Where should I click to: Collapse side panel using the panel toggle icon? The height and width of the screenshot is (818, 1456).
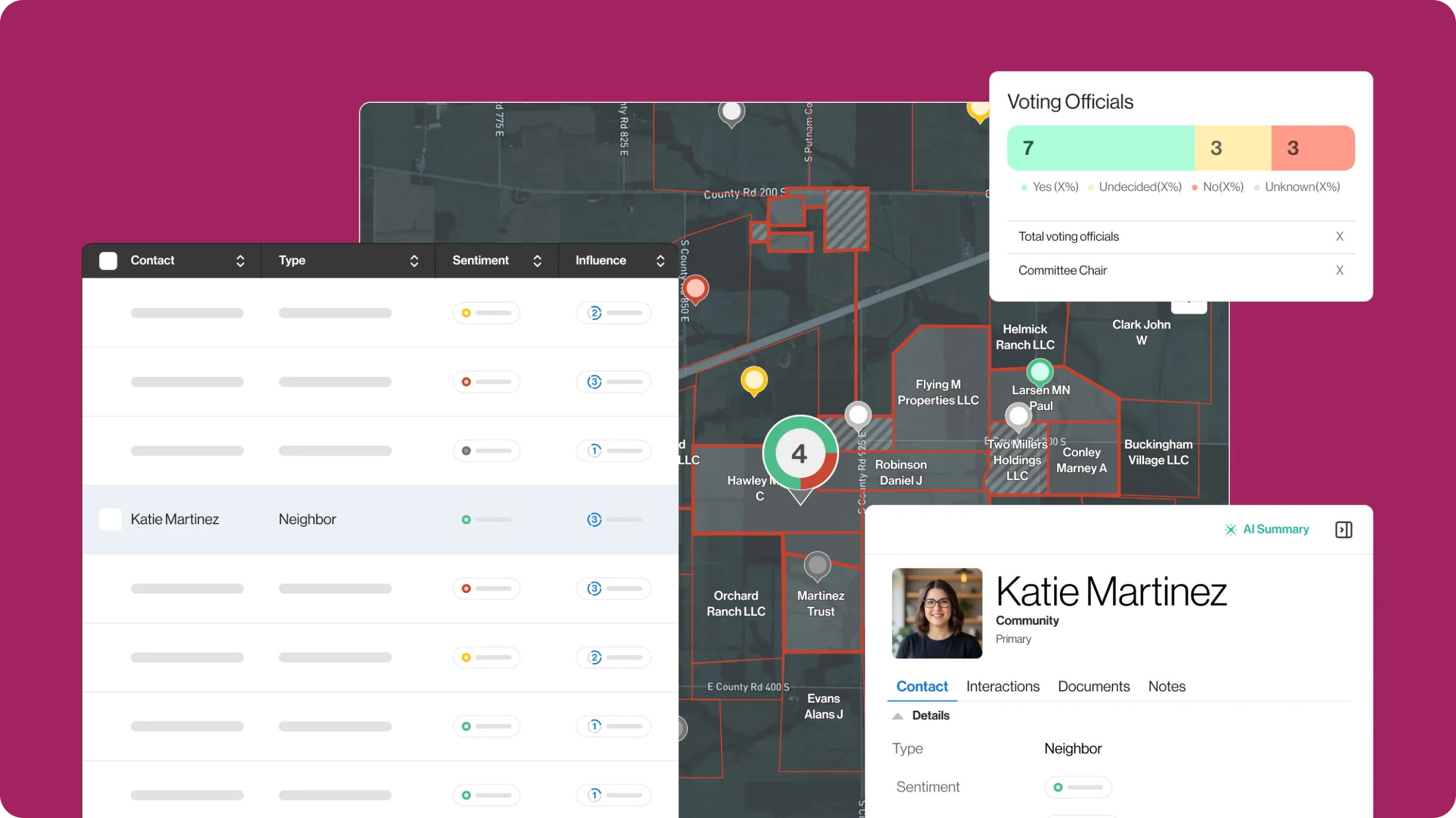pyautogui.click(x=1343, y=529)
